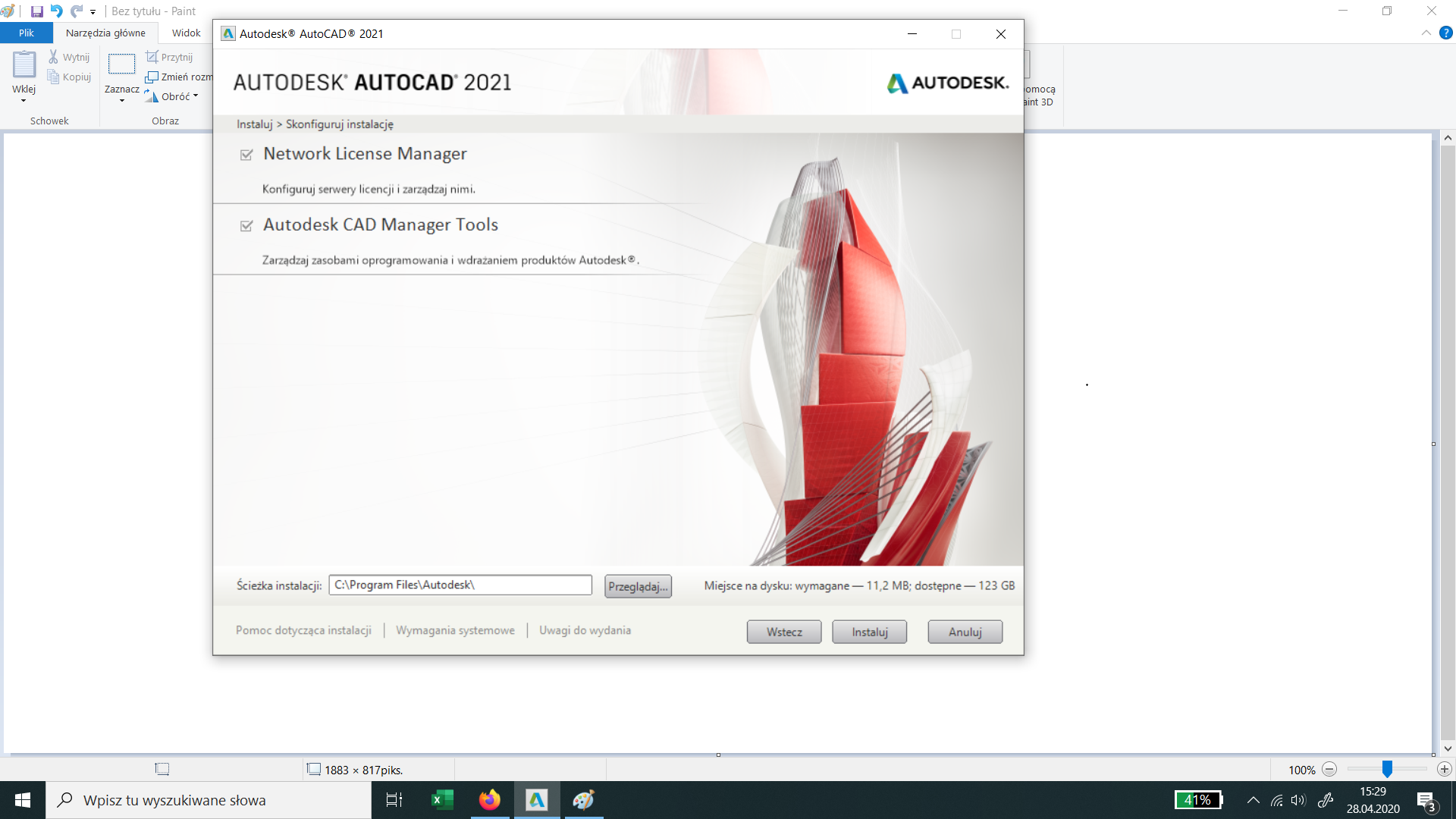The height and width of the screenshot is (819, 1456).
Task: Click the Copy (Kopiuj) icon
Action: click(53, 77)
